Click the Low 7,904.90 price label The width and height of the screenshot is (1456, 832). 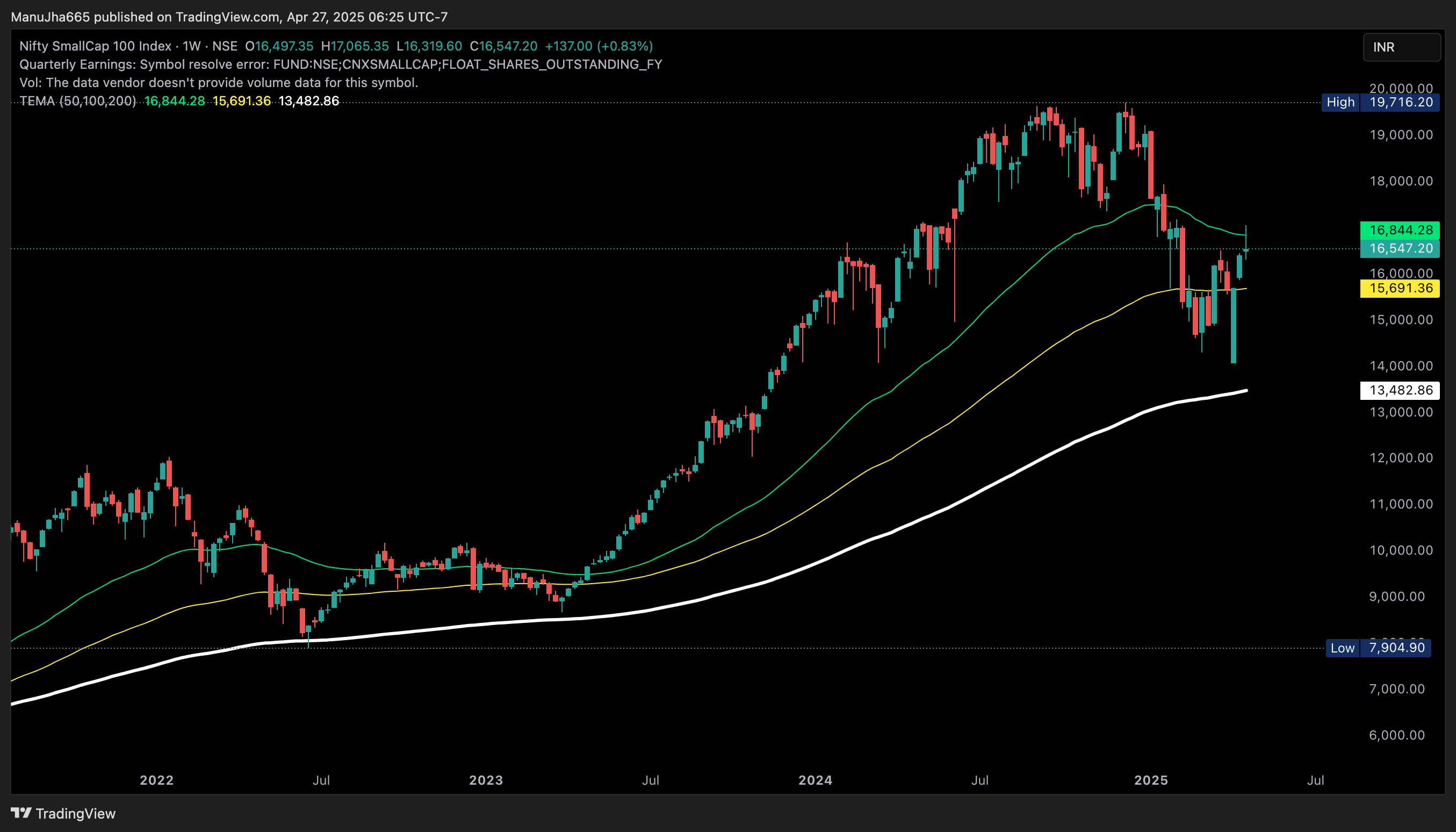1378,648
